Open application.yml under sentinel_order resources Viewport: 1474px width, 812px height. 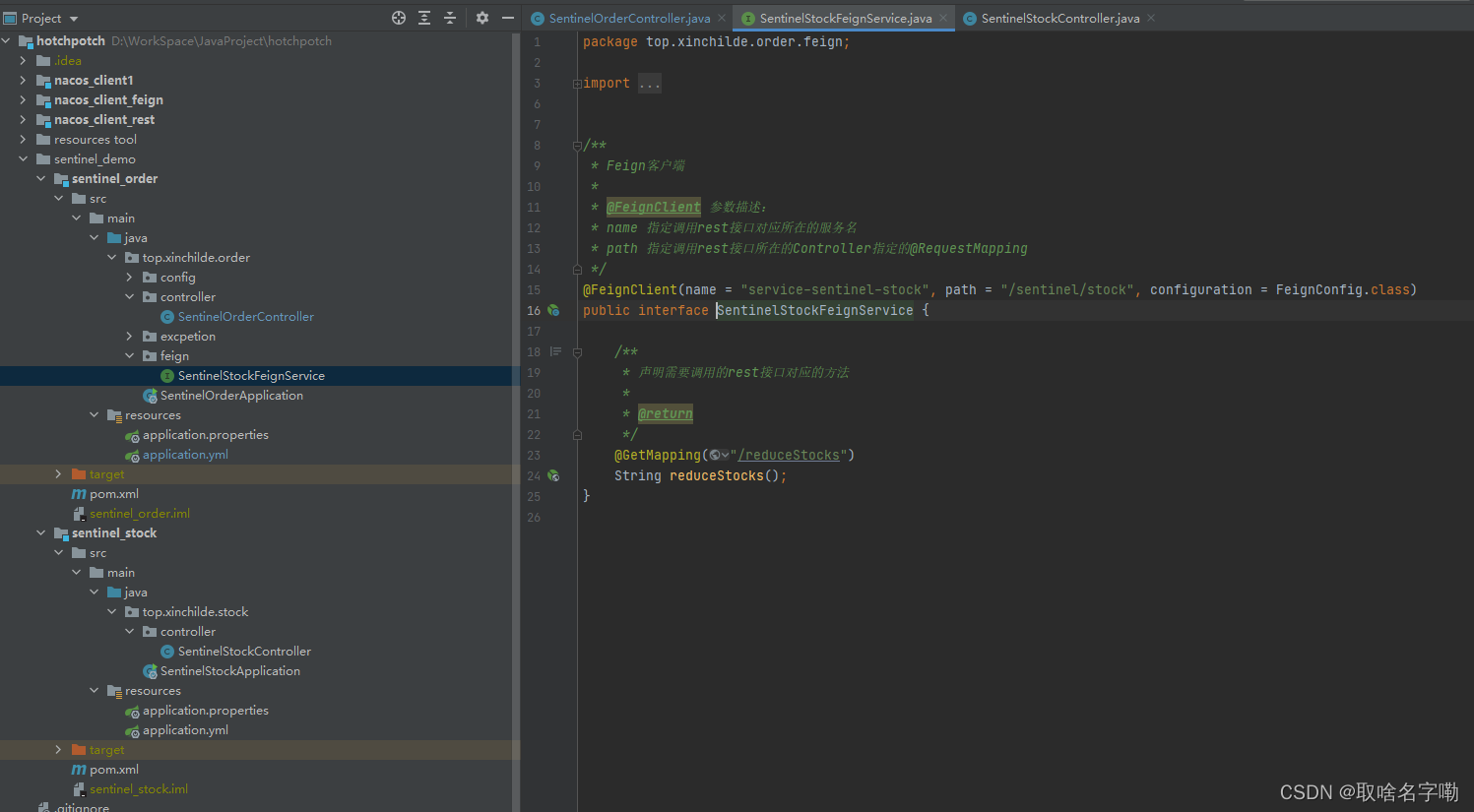185,454
